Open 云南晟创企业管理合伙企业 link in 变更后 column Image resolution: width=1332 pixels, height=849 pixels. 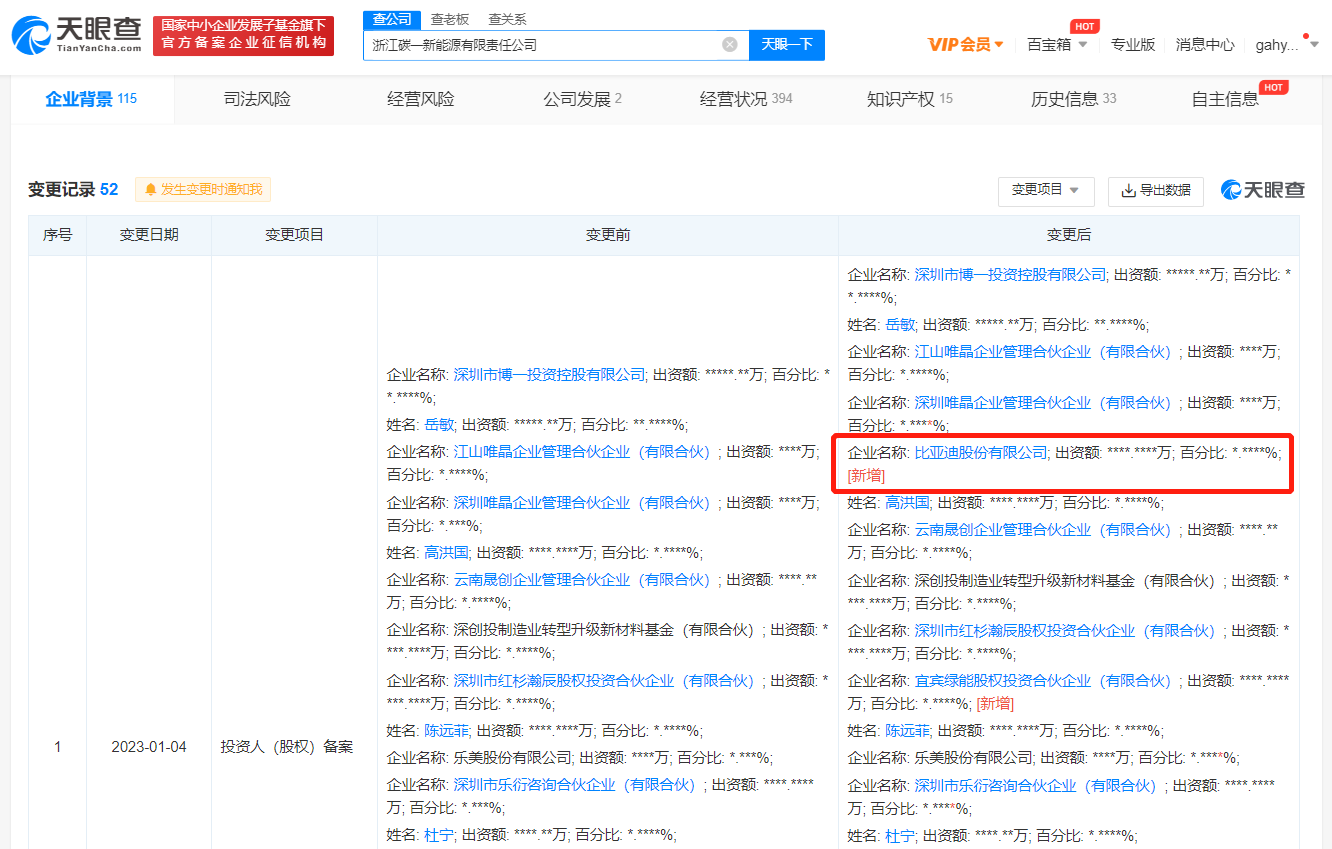[1047, 530]
